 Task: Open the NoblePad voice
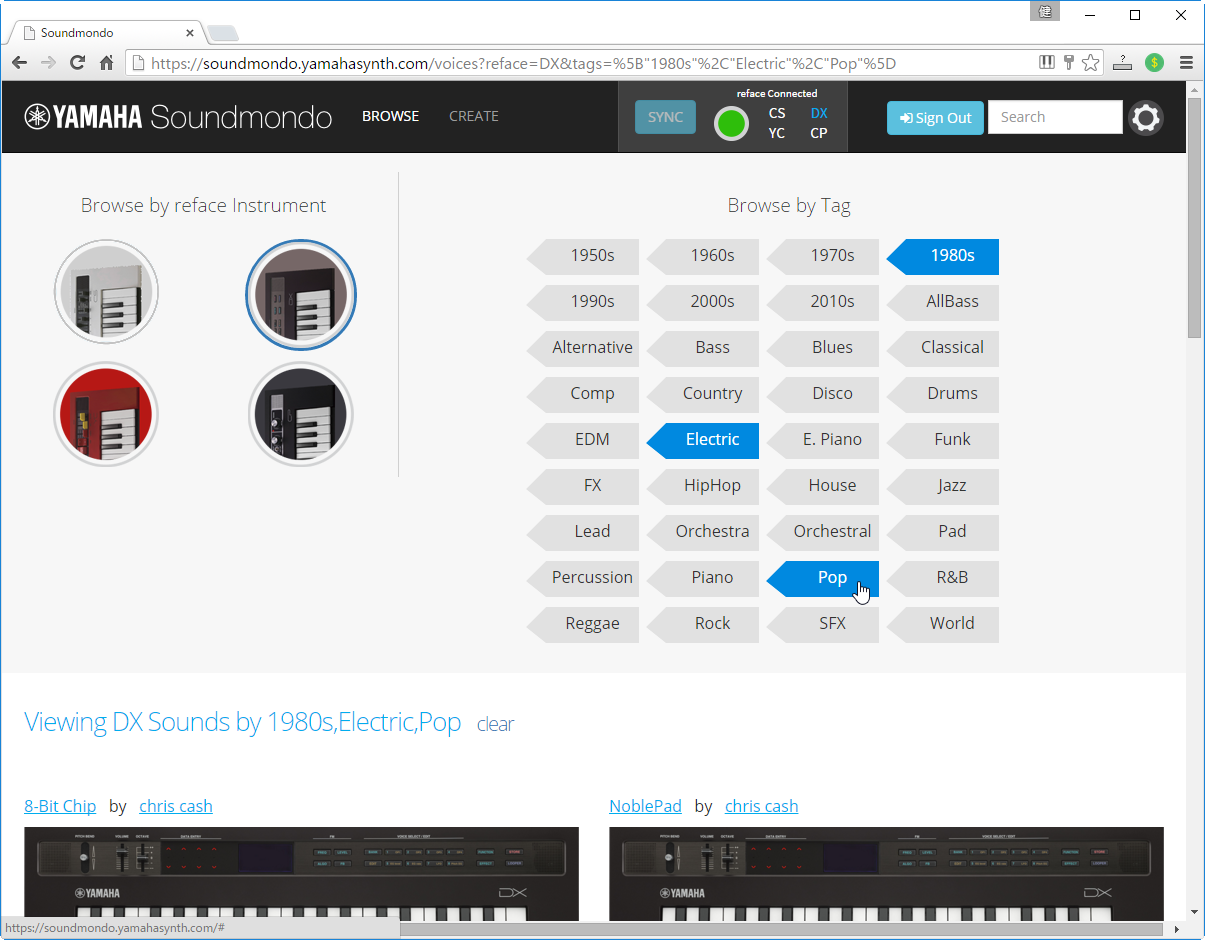(645, 806)
